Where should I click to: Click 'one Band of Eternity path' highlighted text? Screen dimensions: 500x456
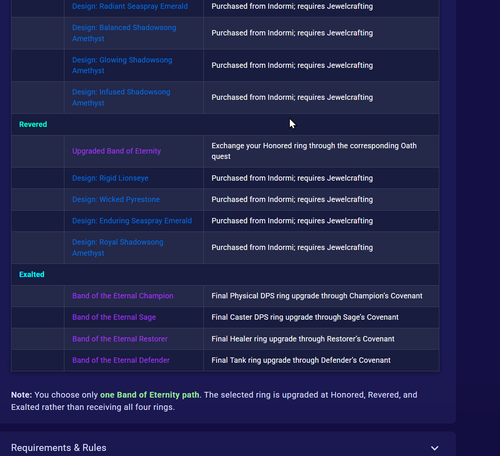pos(150,395)
